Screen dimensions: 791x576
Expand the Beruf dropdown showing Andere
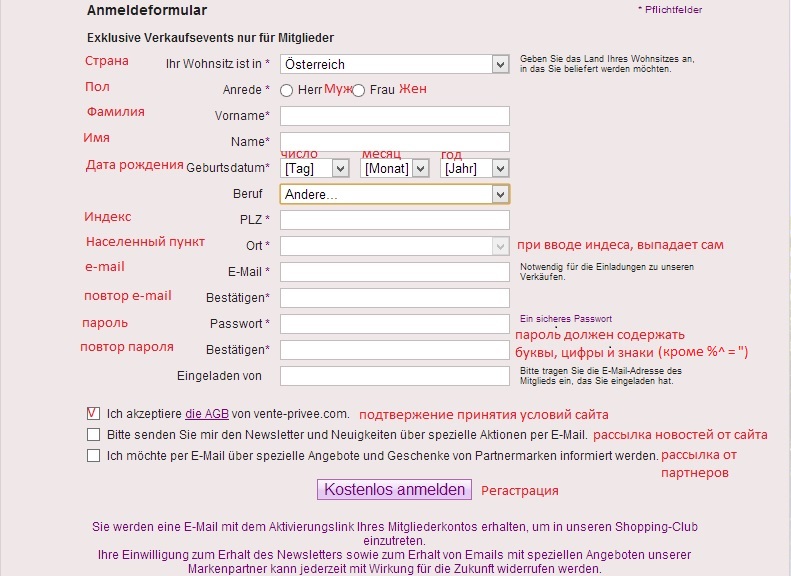[x=394, y=194]
